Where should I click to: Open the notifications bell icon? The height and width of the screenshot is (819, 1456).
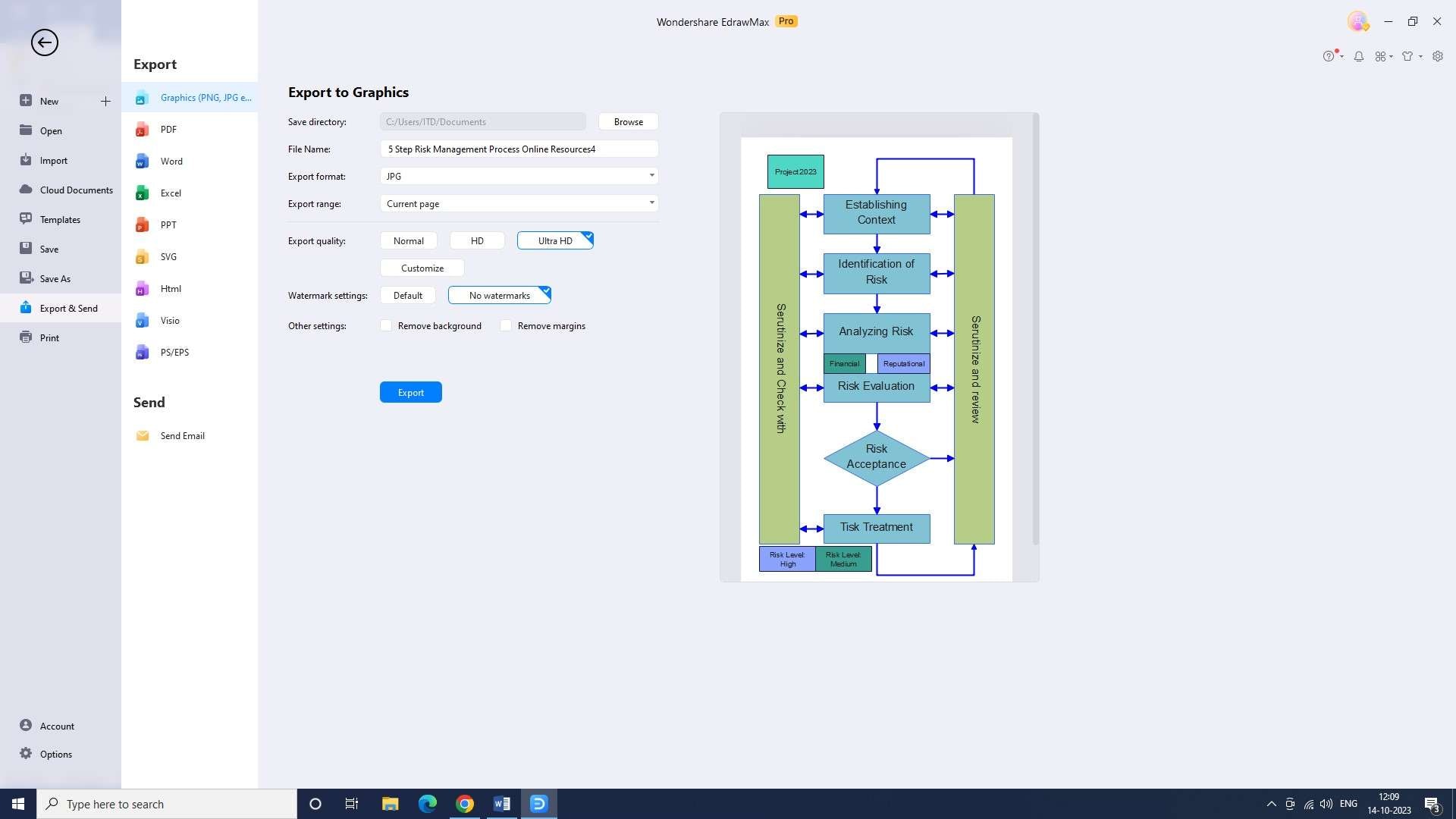1359,56
